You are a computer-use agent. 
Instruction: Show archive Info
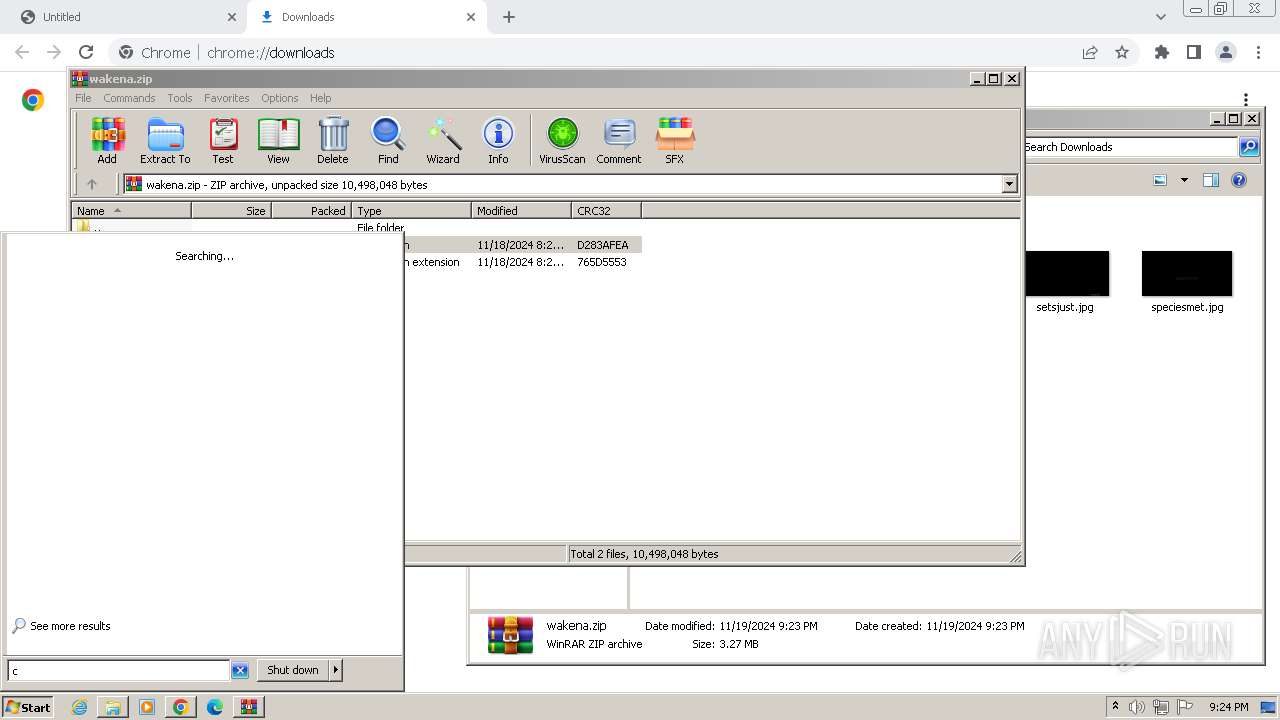[498, 141]
